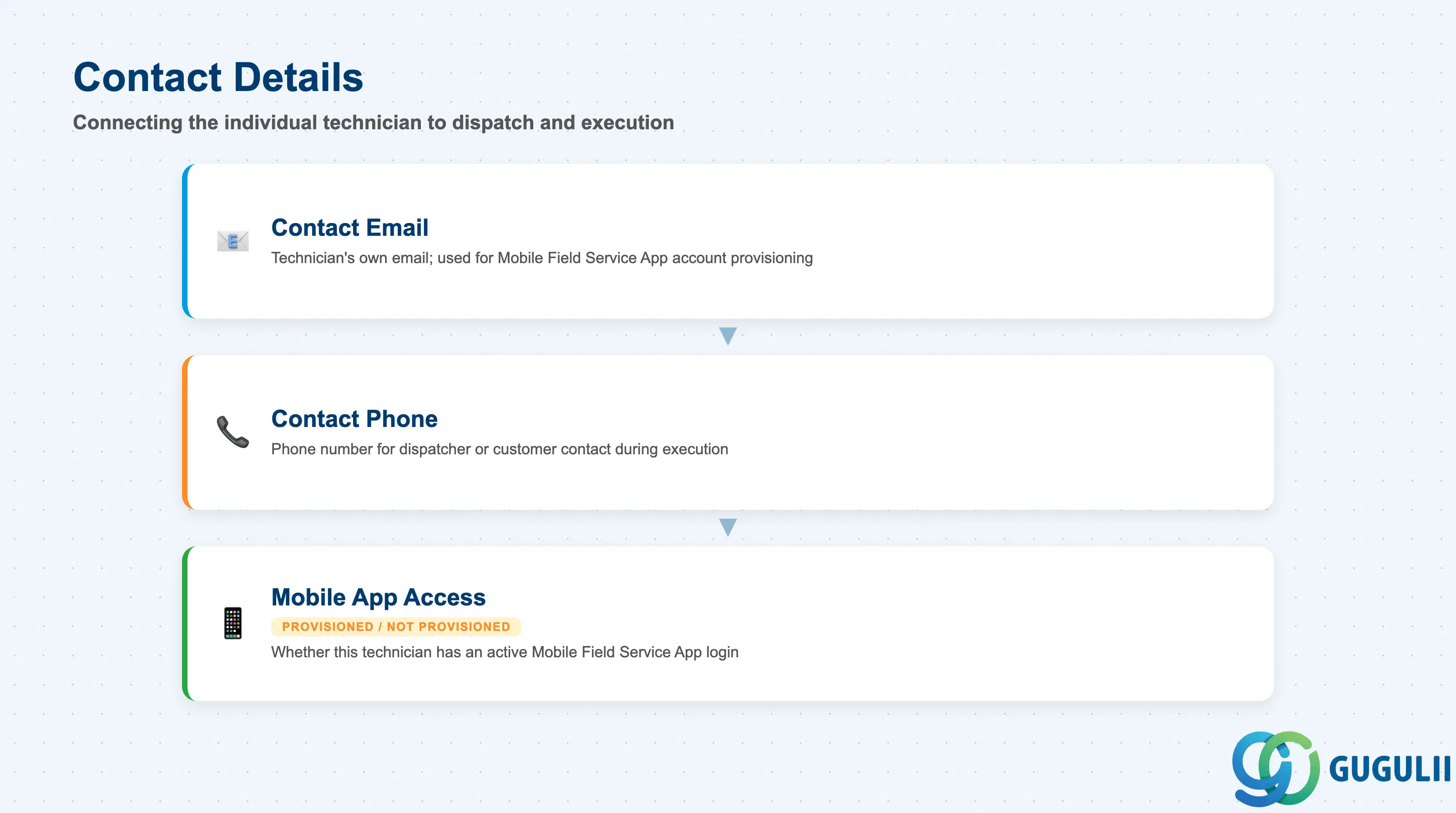
Task: Click the subtitle about connecting the technician
Action: point(374,123)
